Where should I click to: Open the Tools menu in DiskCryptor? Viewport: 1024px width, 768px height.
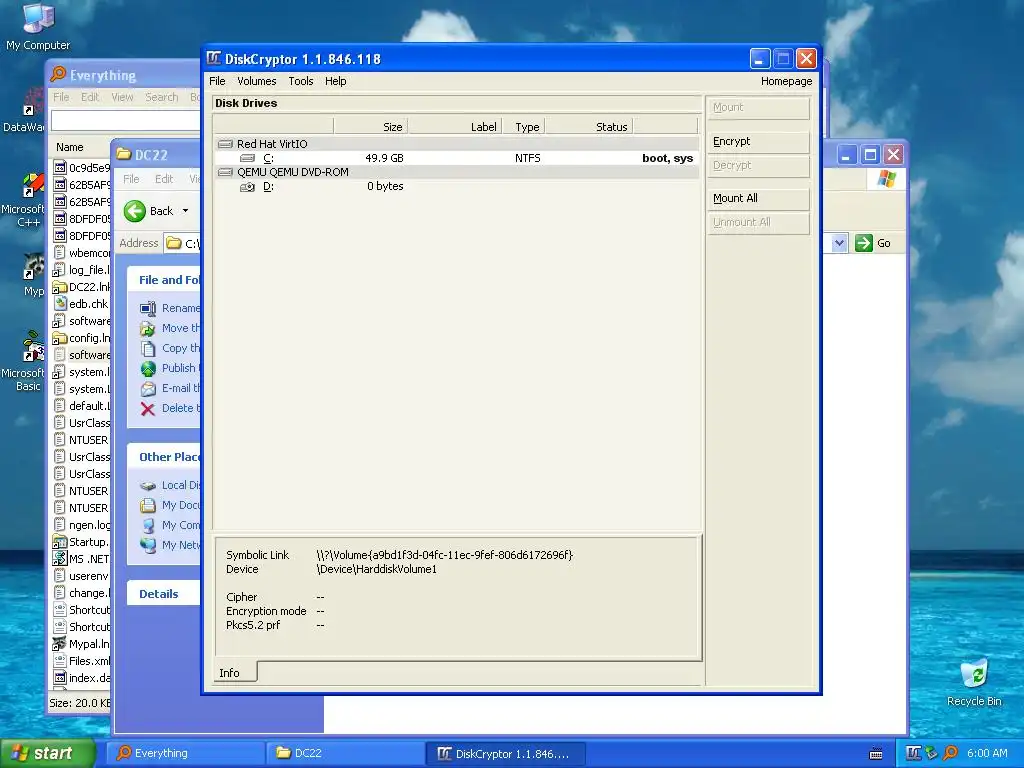[x=301, y=81]
